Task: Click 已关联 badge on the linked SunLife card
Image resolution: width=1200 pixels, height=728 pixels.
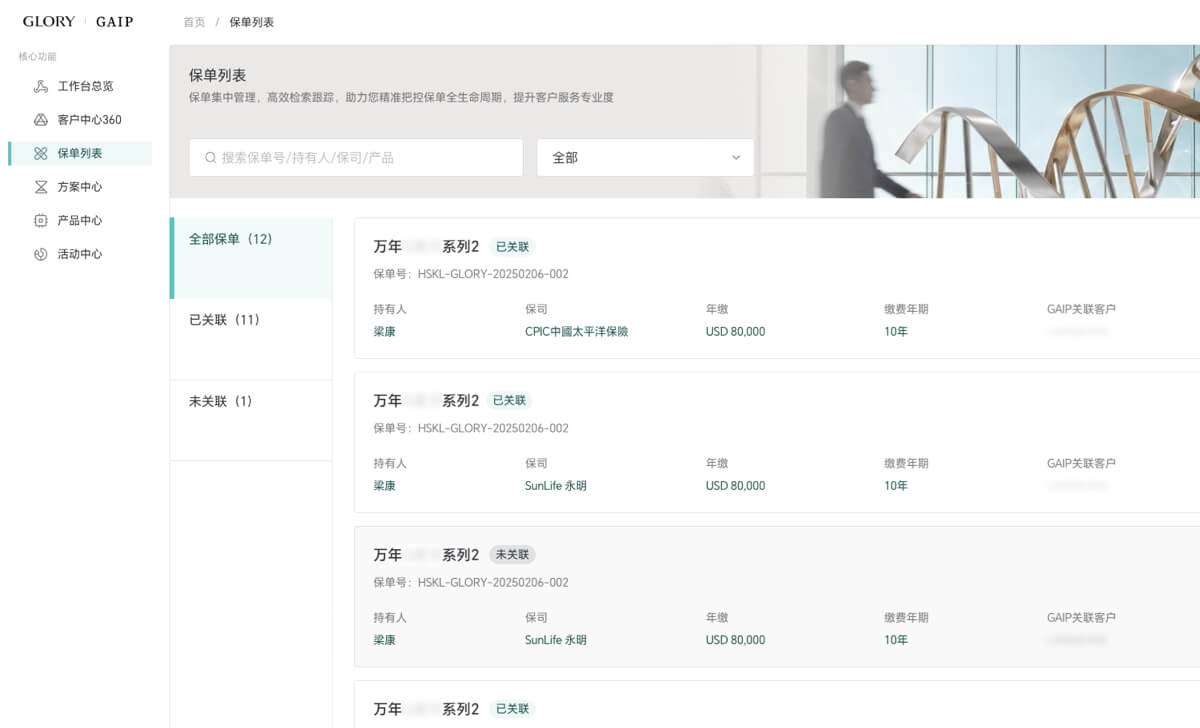Action: [512, 400]
